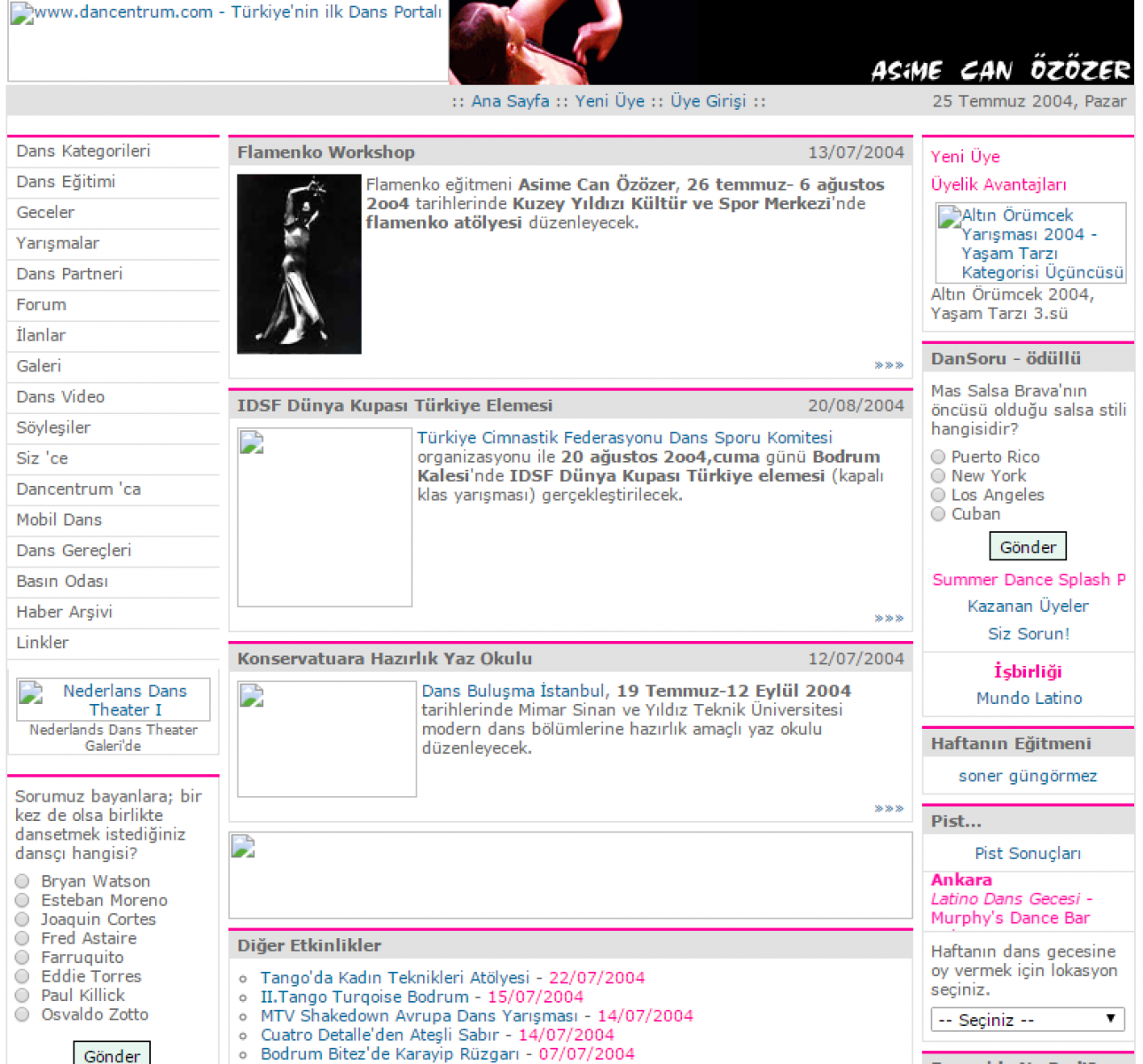Open Konservatuara Hazırlık read-more arrows
This screenshot has width=1143, height=1064.
(x=889, y=809)
